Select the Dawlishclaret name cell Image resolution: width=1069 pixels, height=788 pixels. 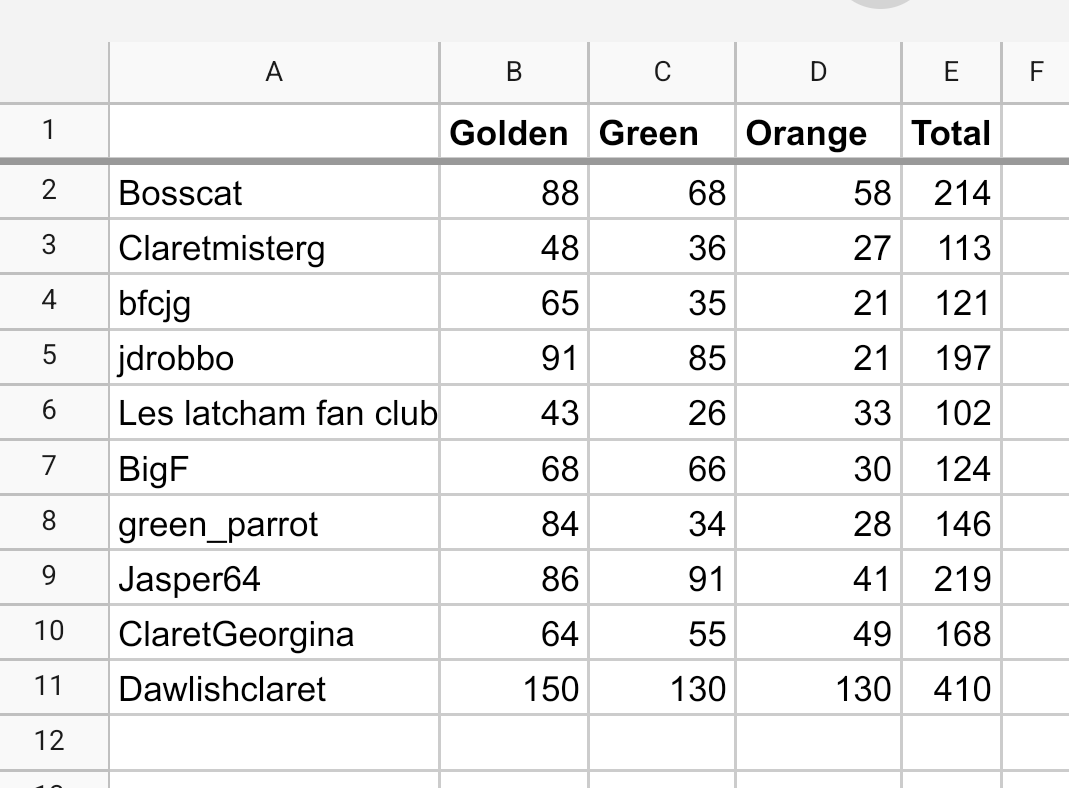[274, 687]
